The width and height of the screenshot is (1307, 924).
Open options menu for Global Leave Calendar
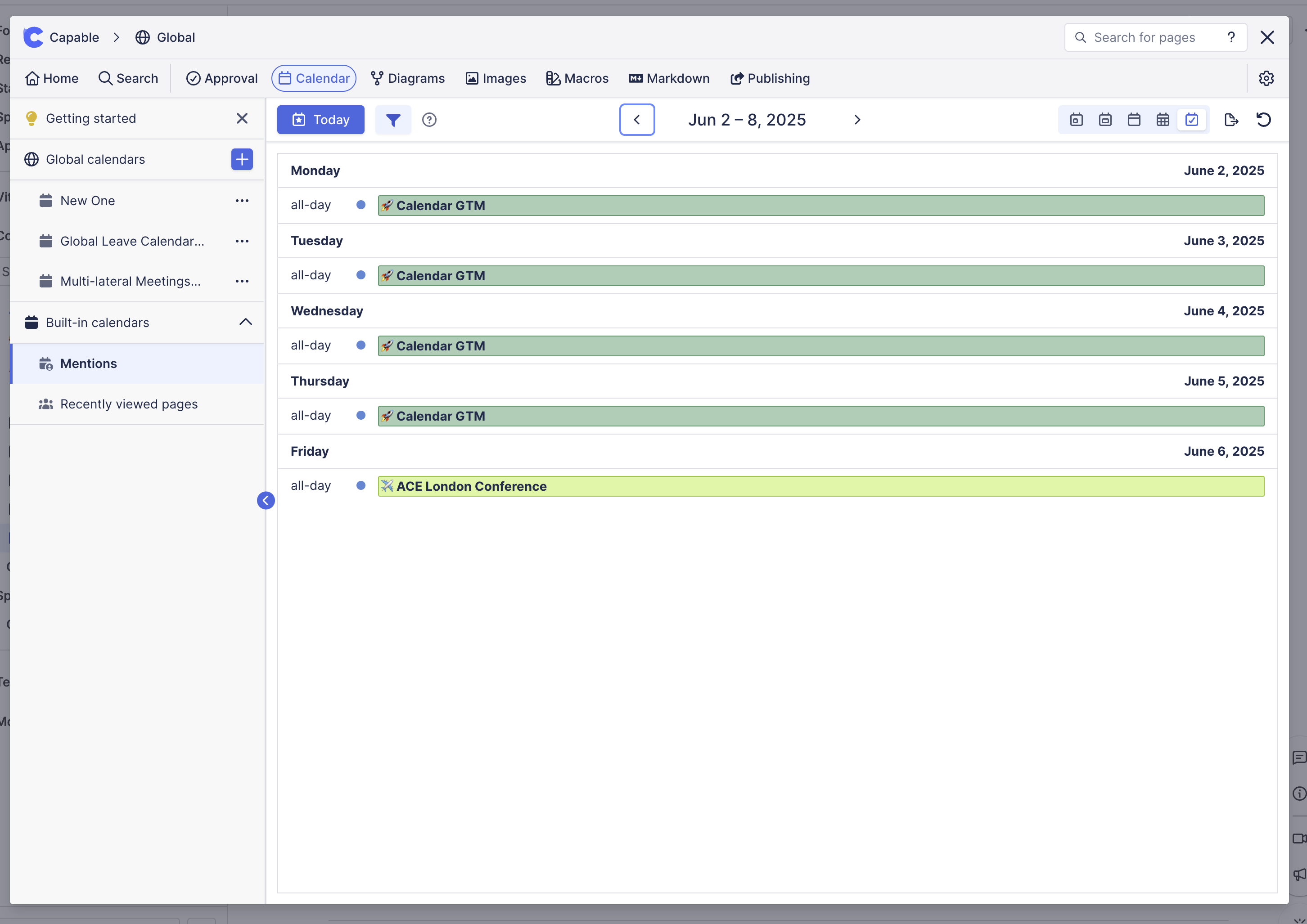tap(242, 241)
